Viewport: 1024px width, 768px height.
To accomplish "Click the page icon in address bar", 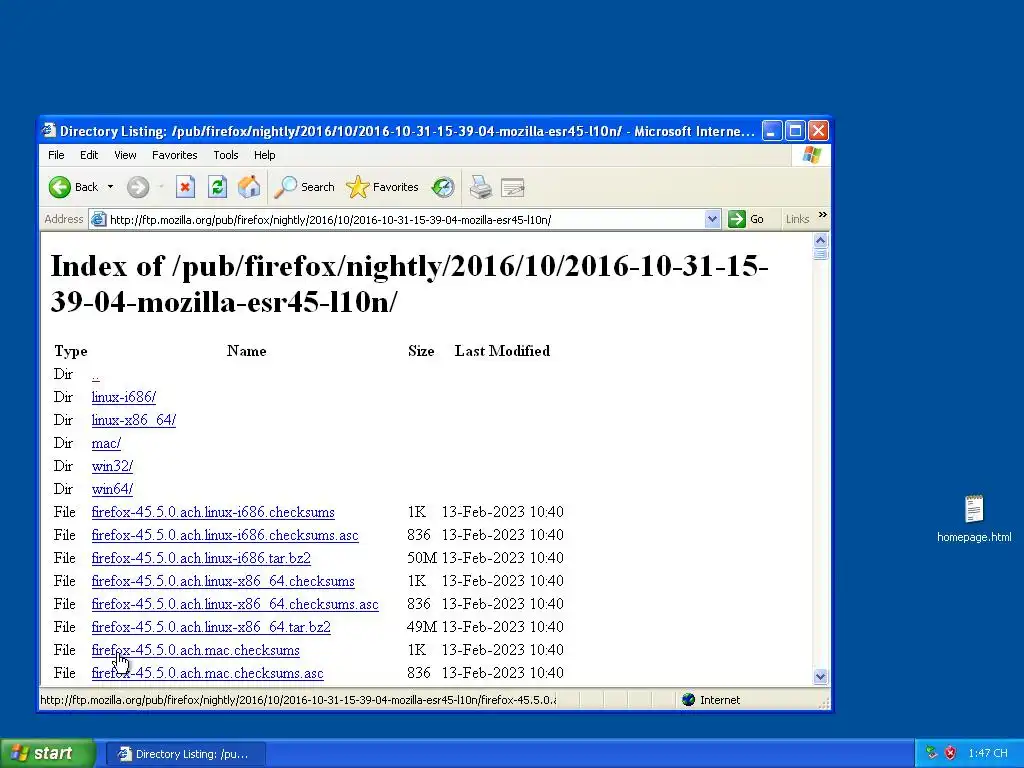I will tap(99, 219).
